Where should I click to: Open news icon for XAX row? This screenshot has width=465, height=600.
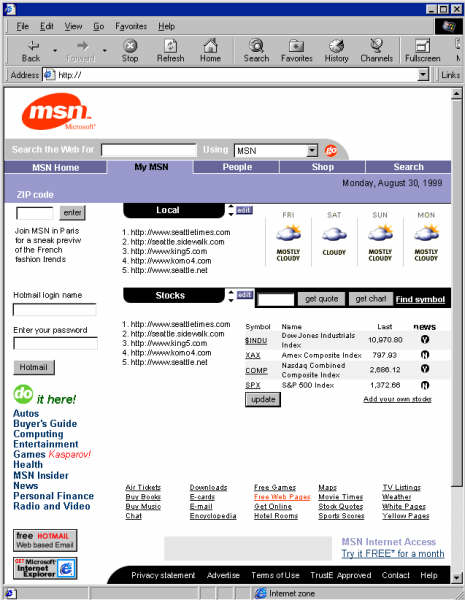[425, 355]
